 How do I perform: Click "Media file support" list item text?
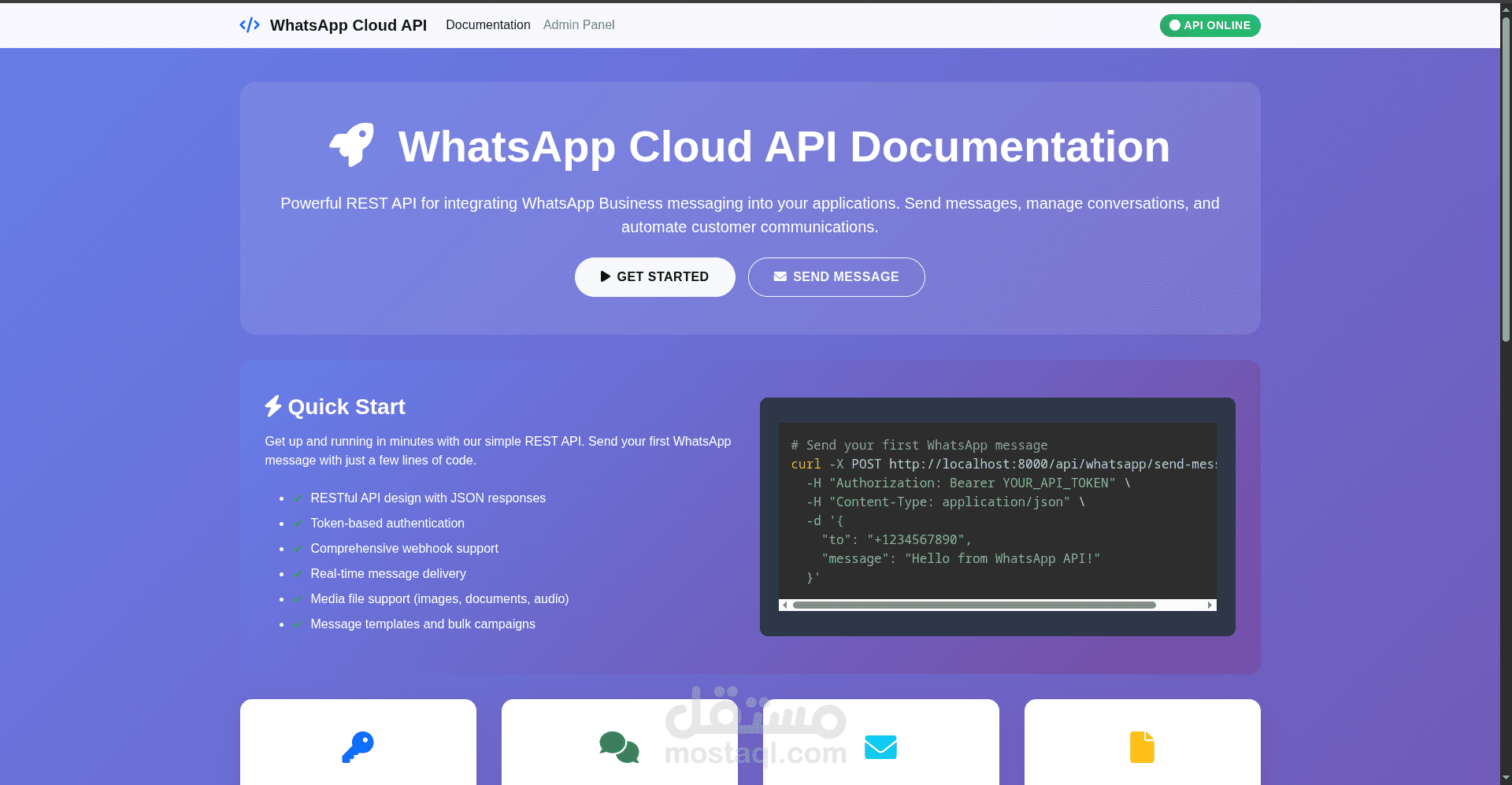(439, 599)
